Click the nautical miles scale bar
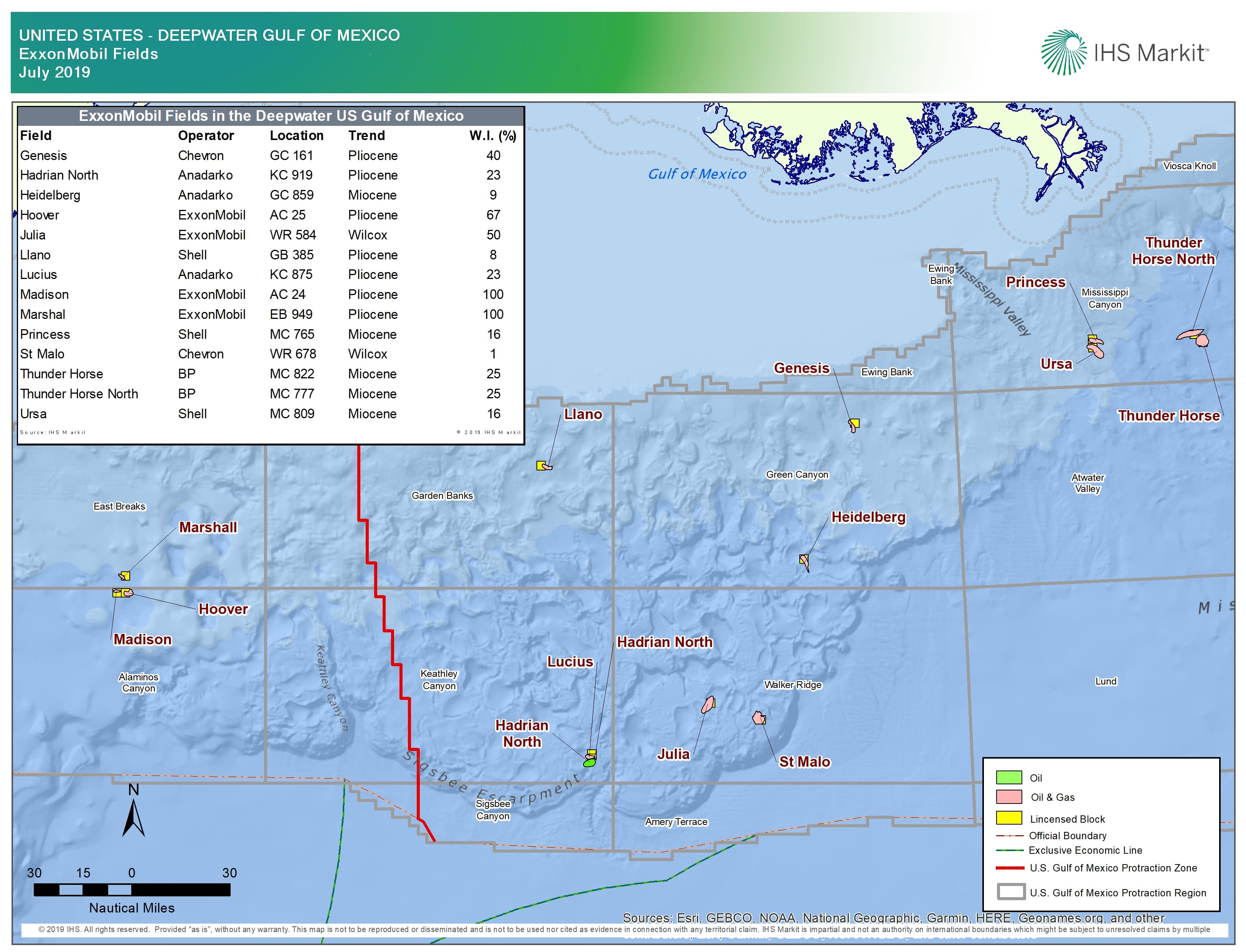The image size is (1246, 952). point(132,890)
